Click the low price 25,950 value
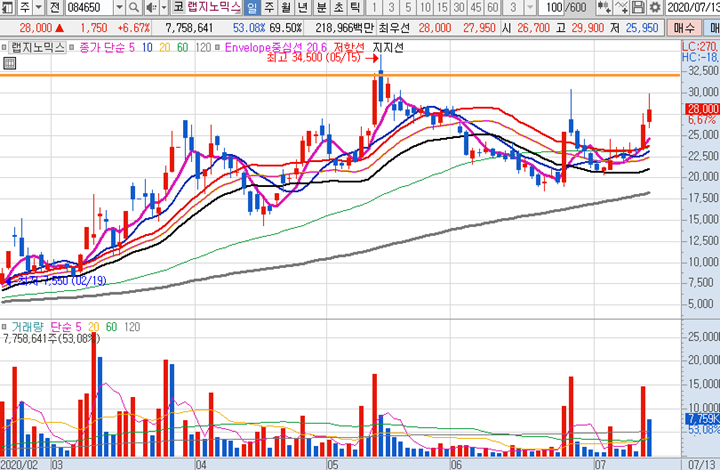This screenshot has height=470, width=720. point(642,28)
